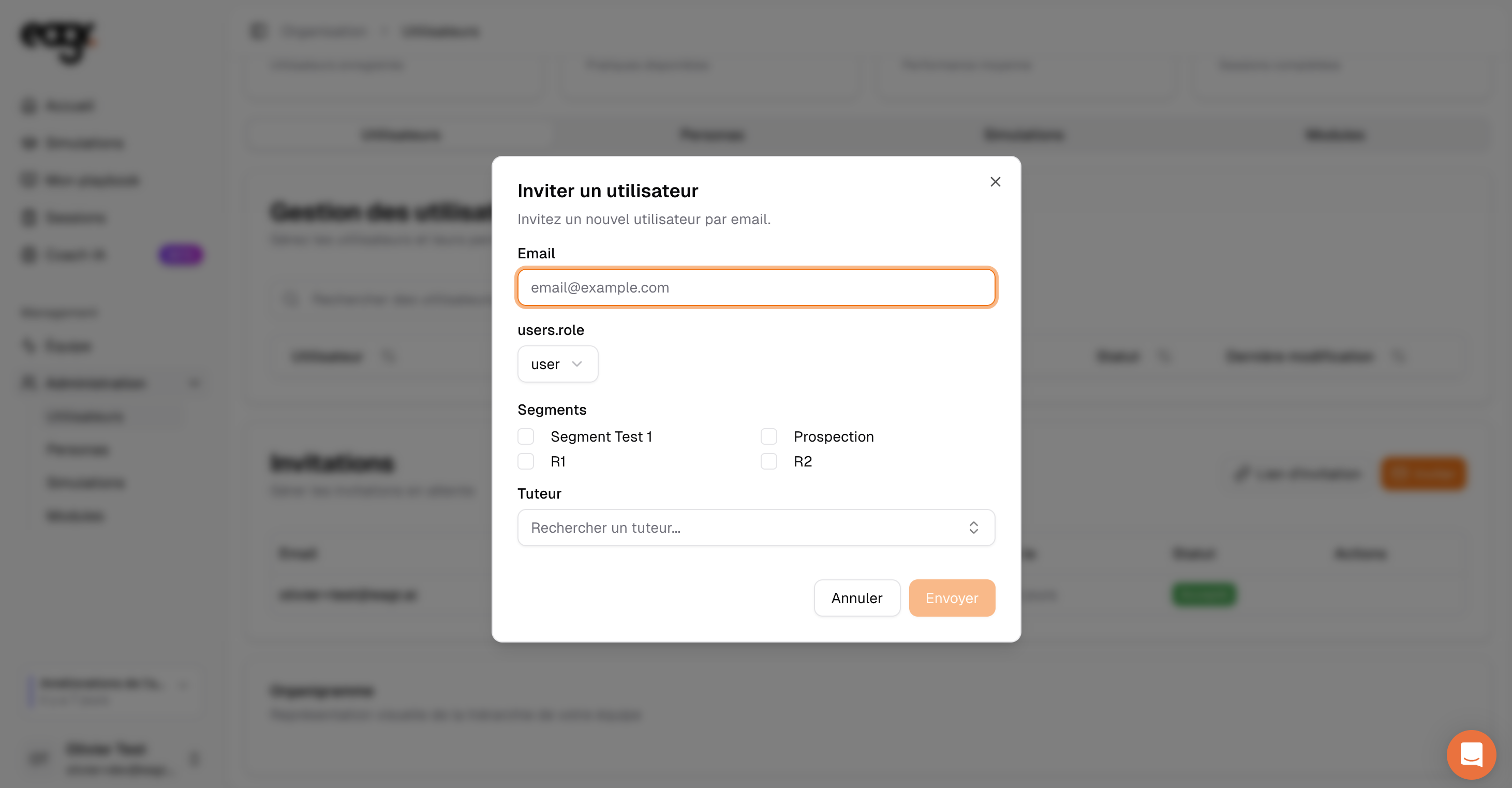This screenshot has height=788, width=1512.
Task: Click the app logo in sidebar
Action: (x=57, y=41)
